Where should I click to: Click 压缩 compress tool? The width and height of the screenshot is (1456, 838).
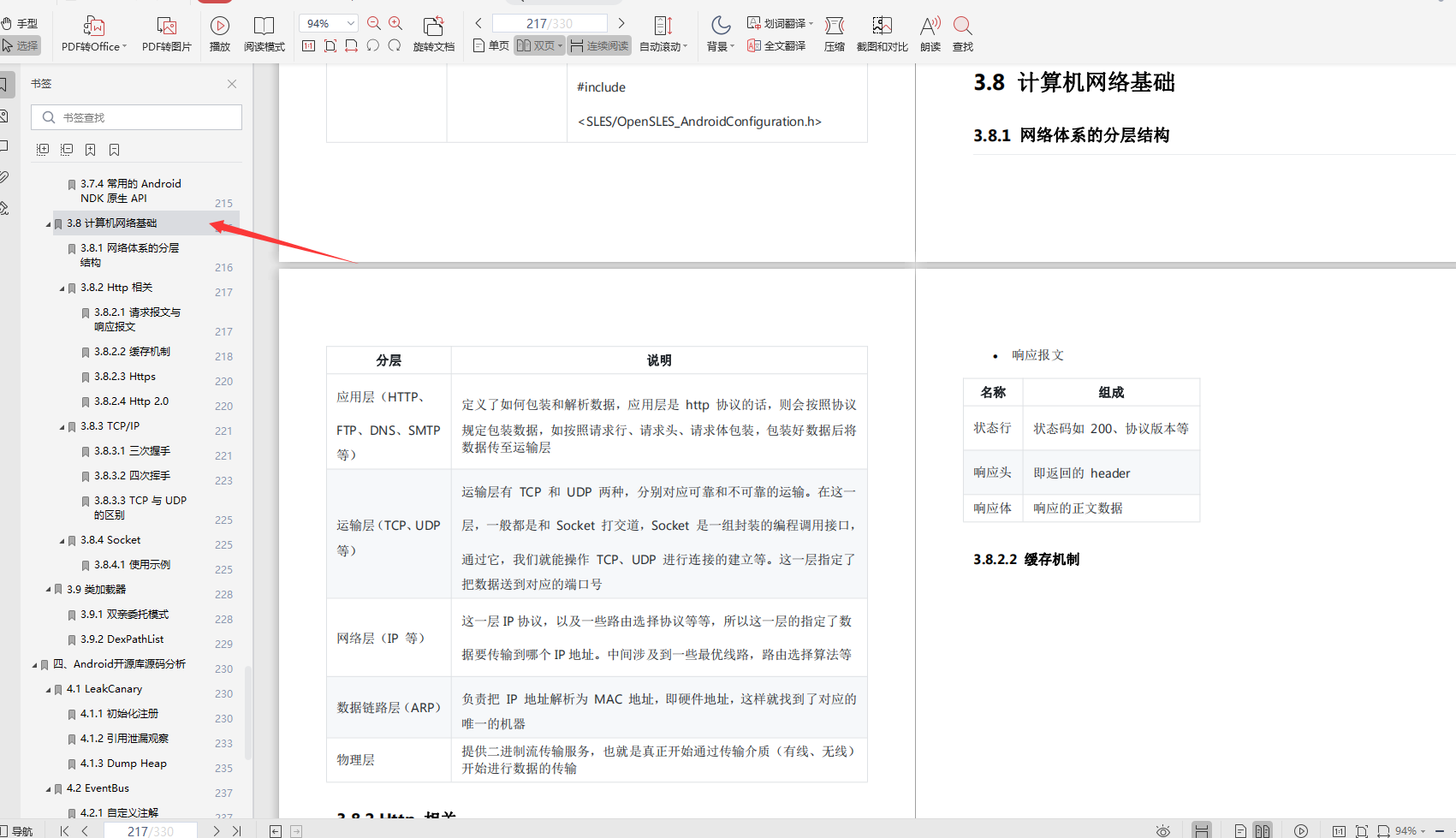click(x=835, y=34)
